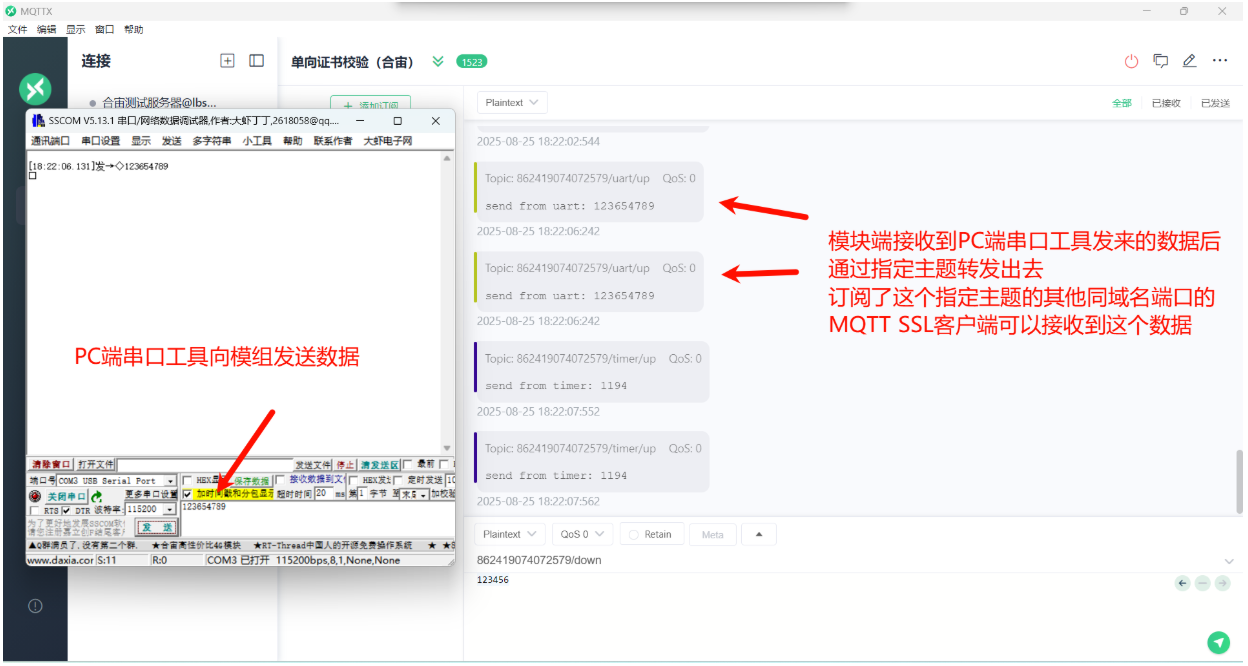
Task: Click the 超时时间 20 ms input
Action: pyautogui.click(x=324, y=494)
